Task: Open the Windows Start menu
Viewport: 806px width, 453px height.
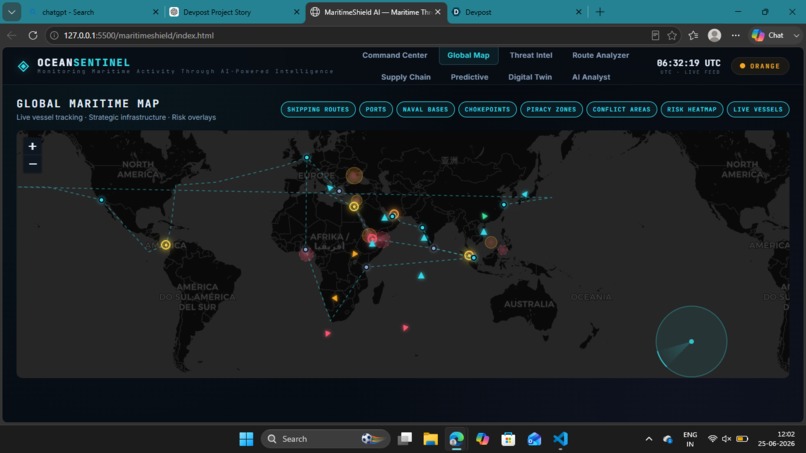Action: point(246,439)
